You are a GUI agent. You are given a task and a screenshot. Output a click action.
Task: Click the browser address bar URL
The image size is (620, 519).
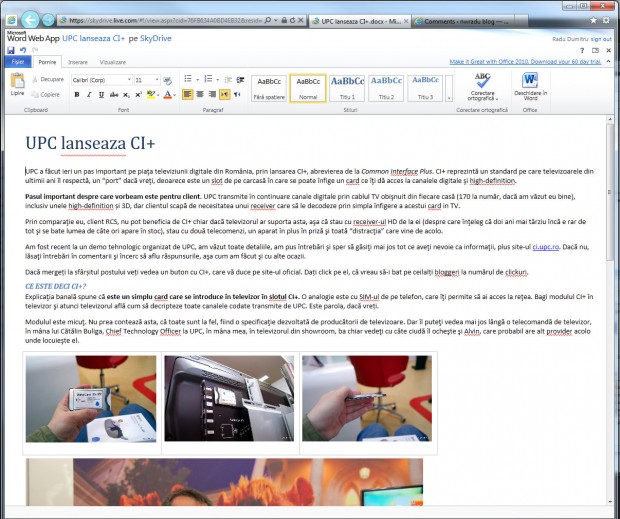(x=164, y=20)
